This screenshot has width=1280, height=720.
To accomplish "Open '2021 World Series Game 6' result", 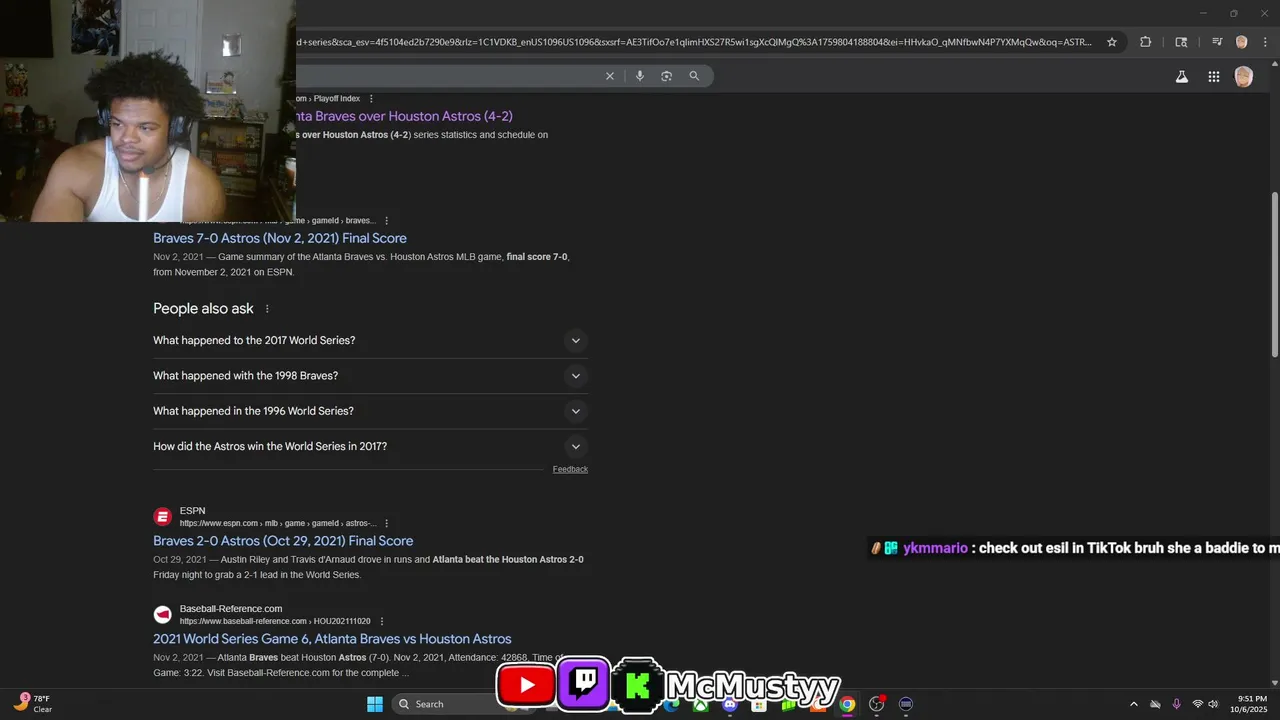I will point(332,639).
